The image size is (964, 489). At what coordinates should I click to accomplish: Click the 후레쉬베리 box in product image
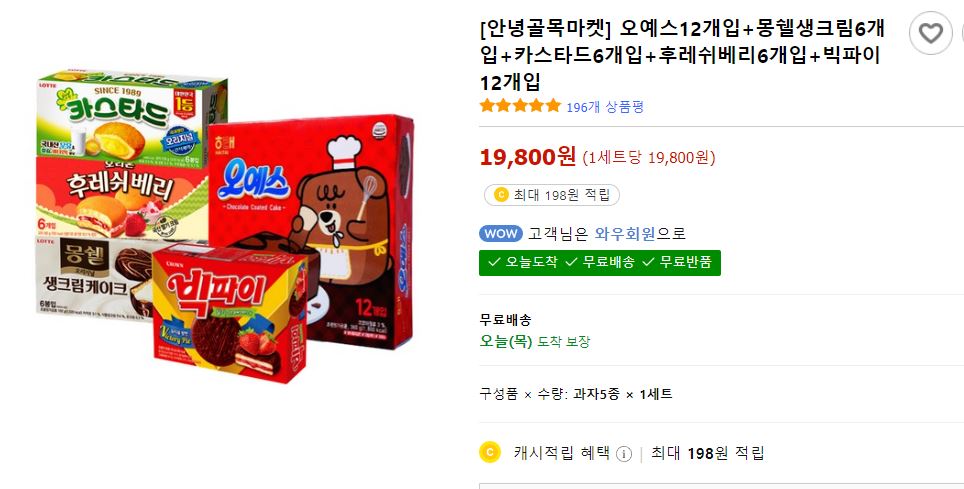point(122,199)
